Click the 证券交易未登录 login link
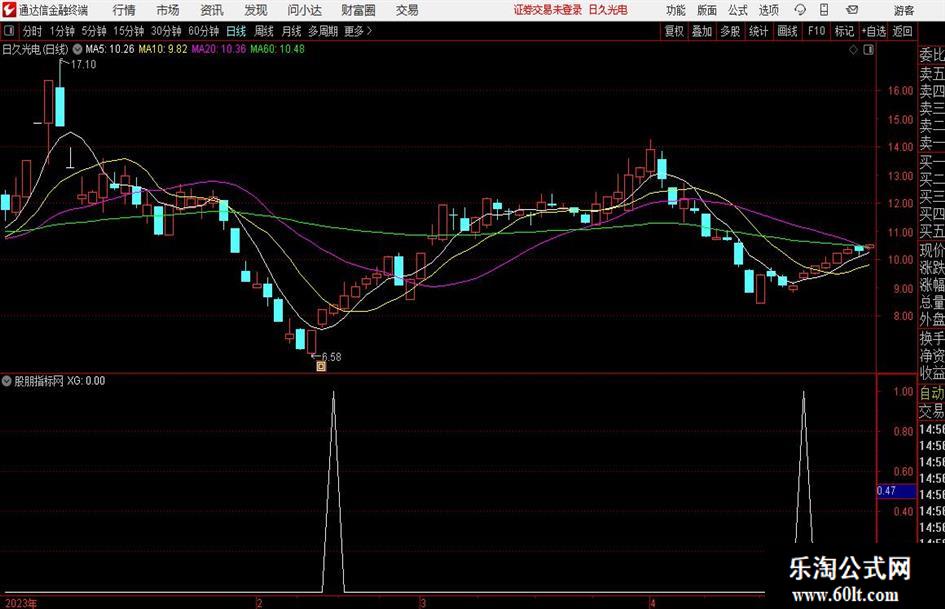Image resolution: width=945 pixels, height=609 pixels. tap(547, 10)
